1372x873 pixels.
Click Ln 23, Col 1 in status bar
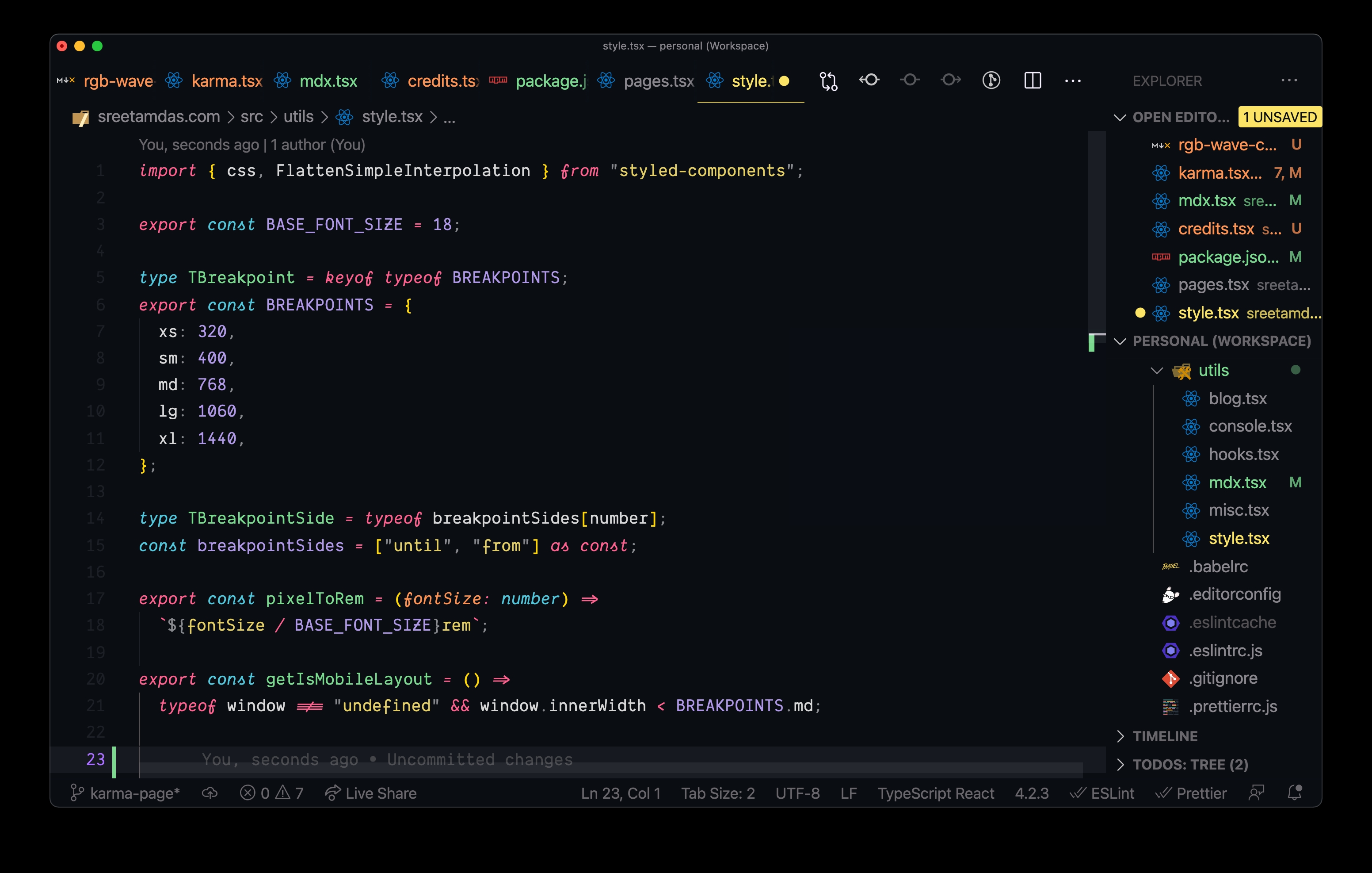click(x=621, y=793)
